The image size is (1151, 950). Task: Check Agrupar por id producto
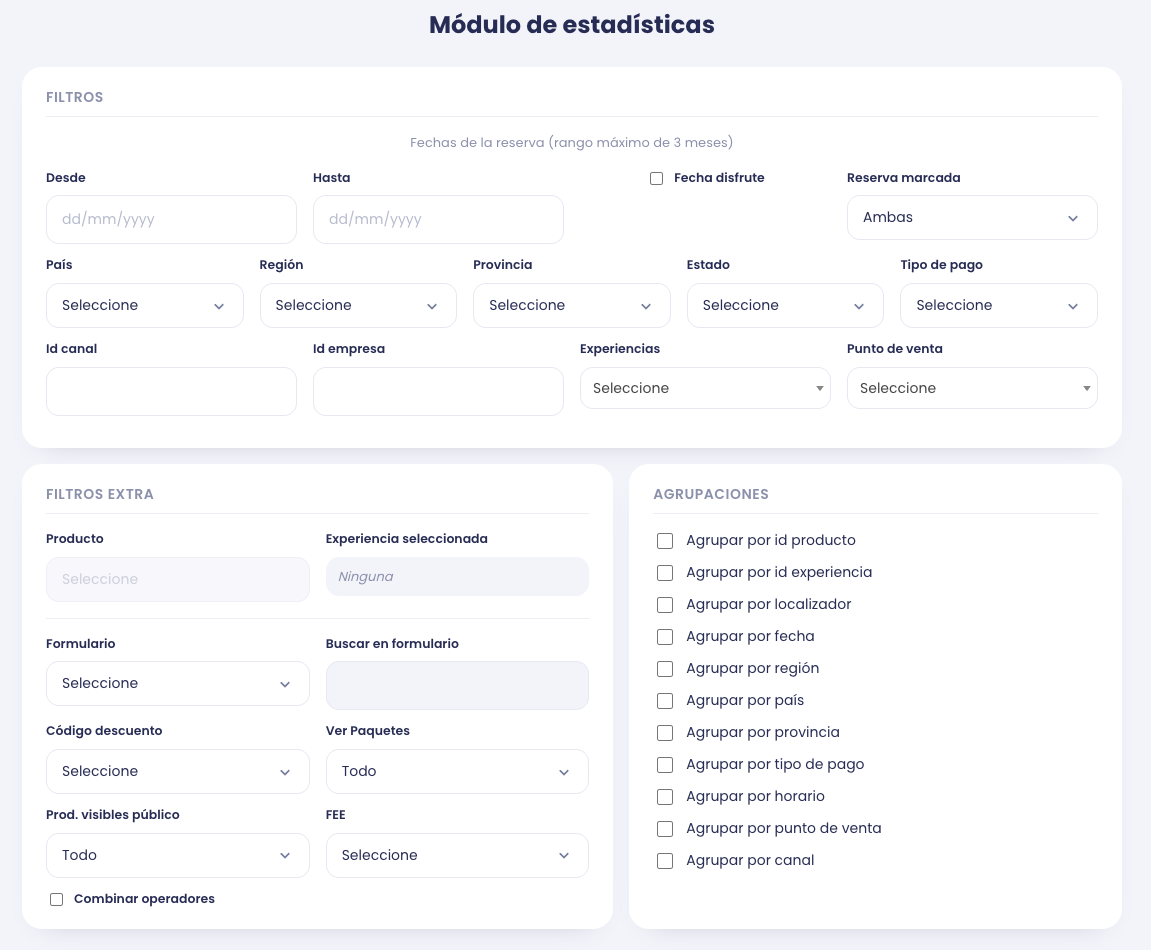665,541
